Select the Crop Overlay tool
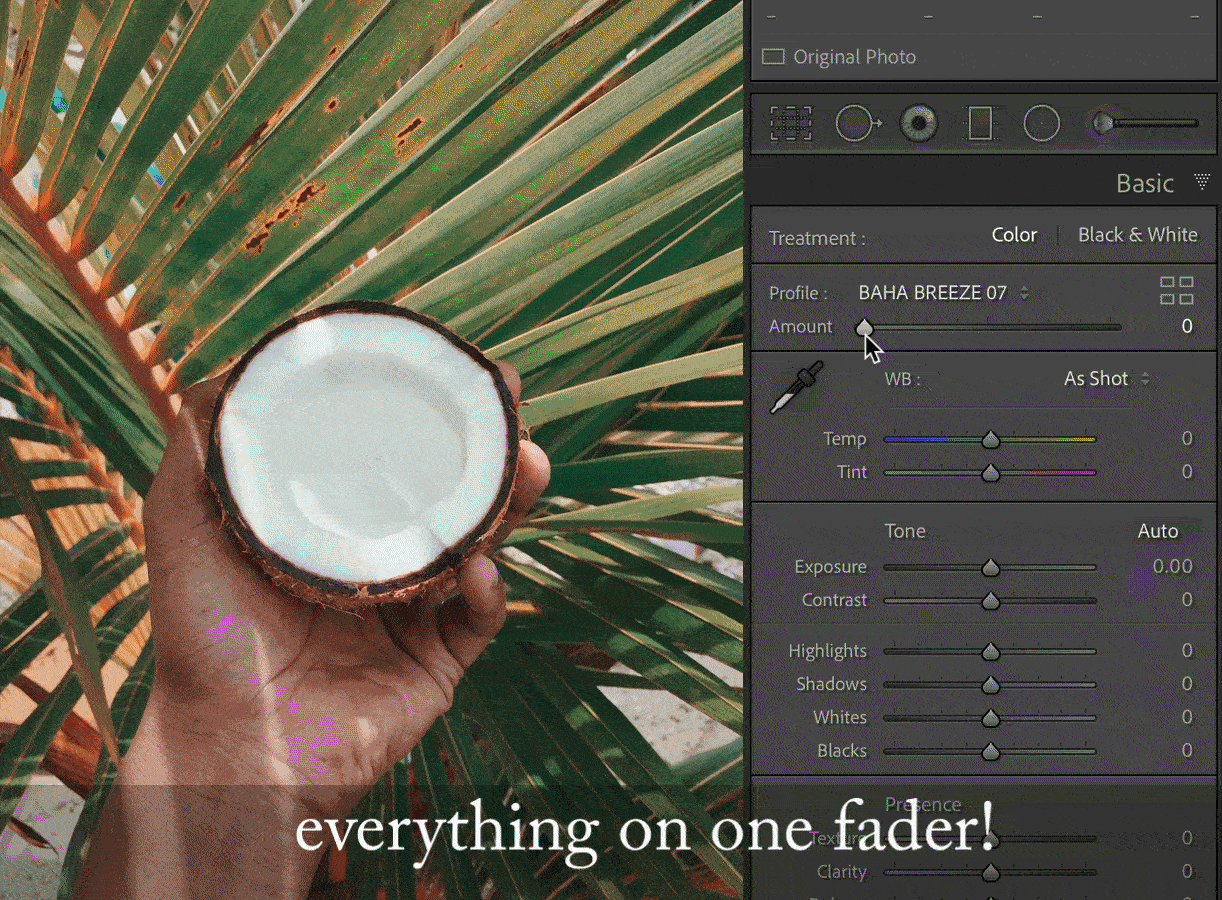Viewport: 1222px width, 900px height. pos(790,124)
